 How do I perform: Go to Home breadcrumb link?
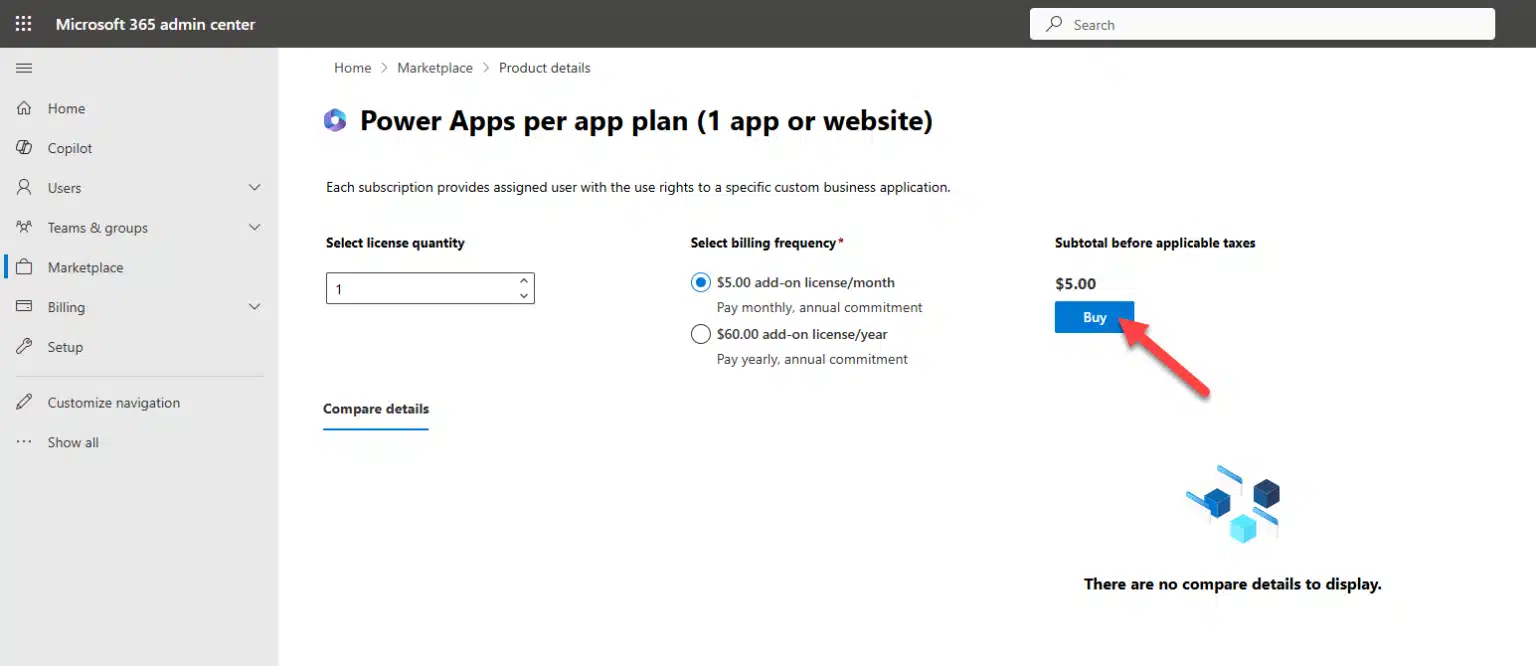352,68
